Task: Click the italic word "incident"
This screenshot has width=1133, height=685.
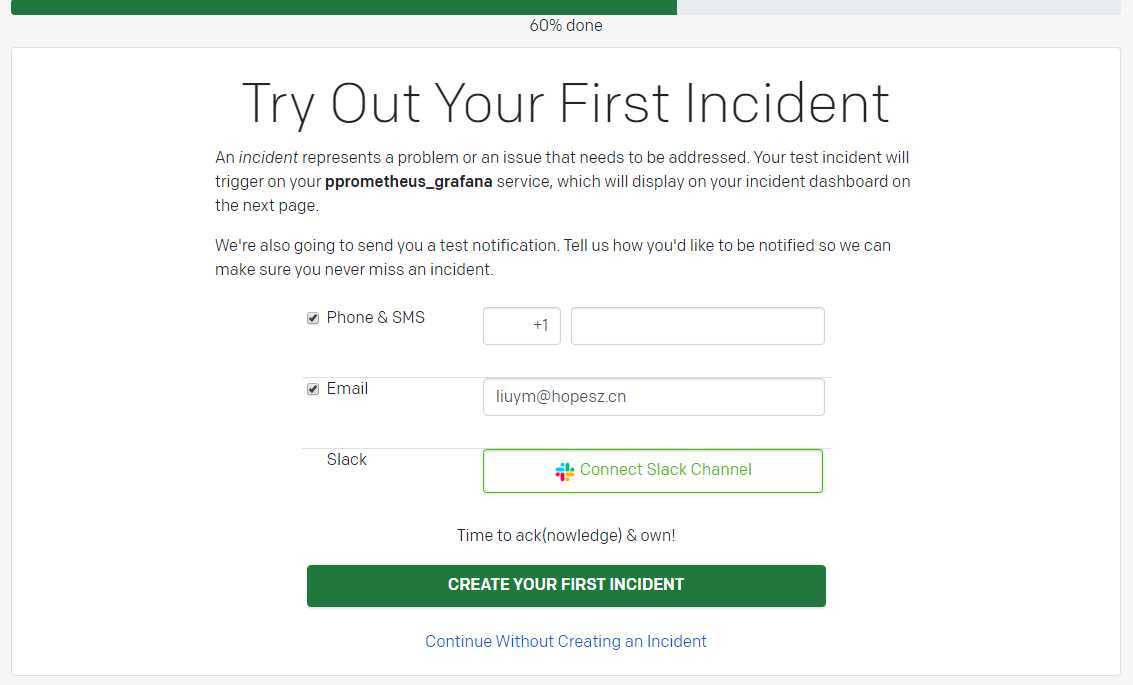Action: tap(268, 158)
